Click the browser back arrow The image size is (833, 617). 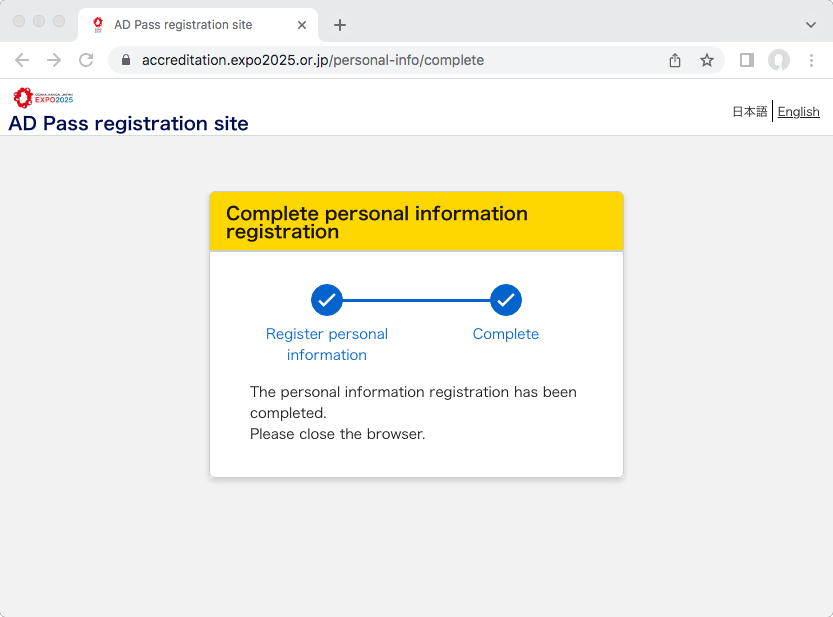pos(22,60)
